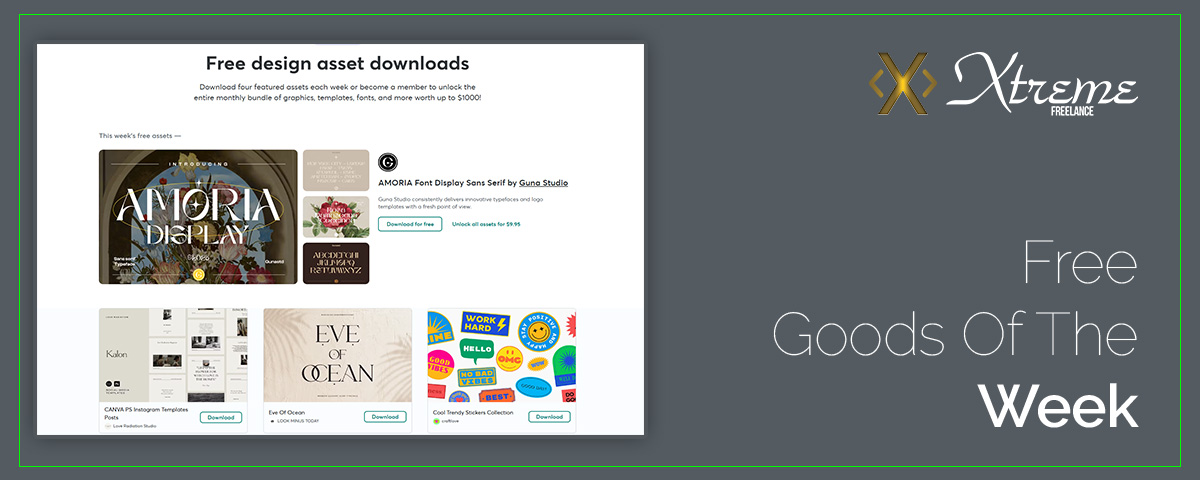This screenshot has height=480, width=1200.
Task: Click the Xtreme Freelance script wordmark
Action: pos(1043,82)
